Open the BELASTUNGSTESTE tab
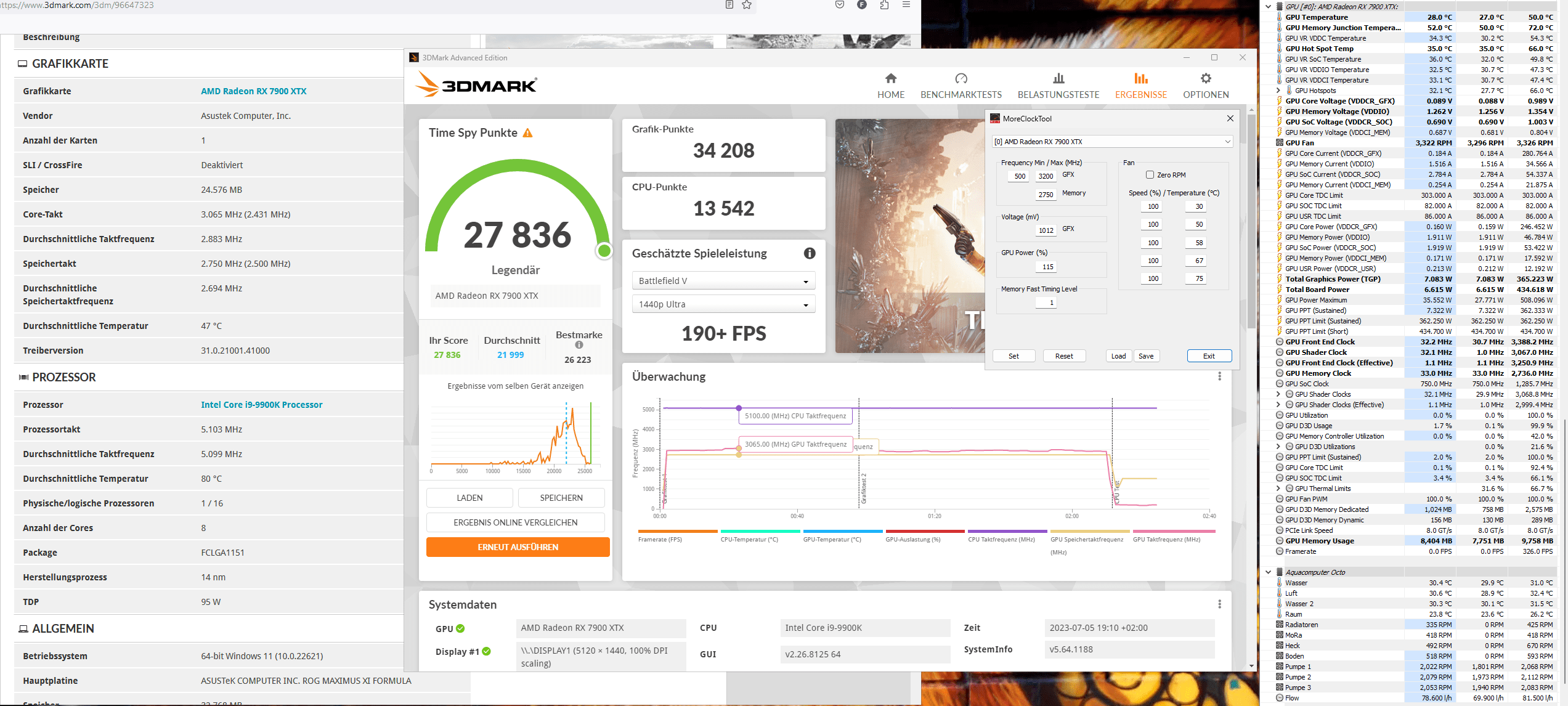 [x=1058, y=86]
